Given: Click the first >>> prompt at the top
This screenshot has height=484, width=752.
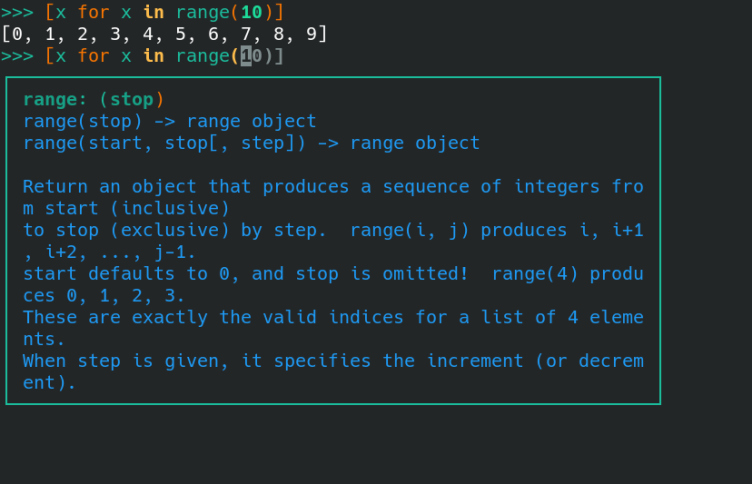Looking at the screenshot, I should [17, 12].
